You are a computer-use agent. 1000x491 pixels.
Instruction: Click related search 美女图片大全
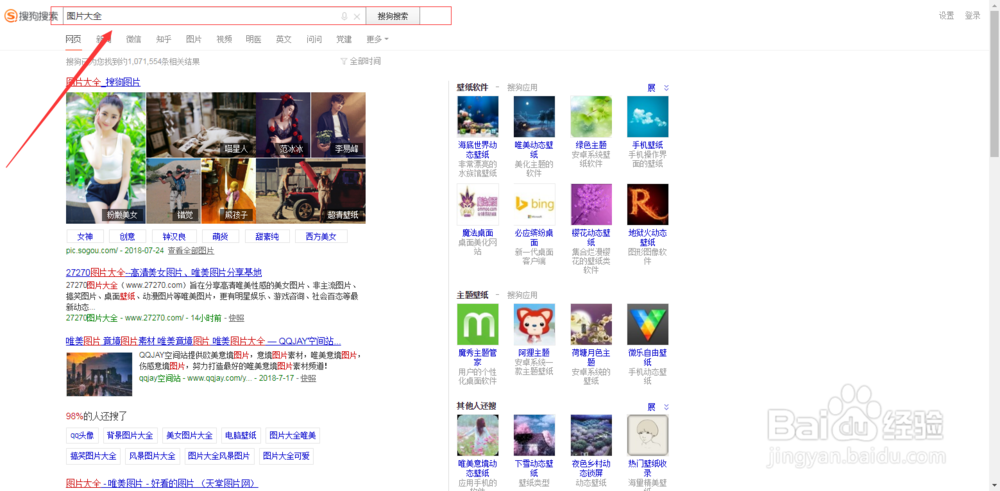(189, 436)
